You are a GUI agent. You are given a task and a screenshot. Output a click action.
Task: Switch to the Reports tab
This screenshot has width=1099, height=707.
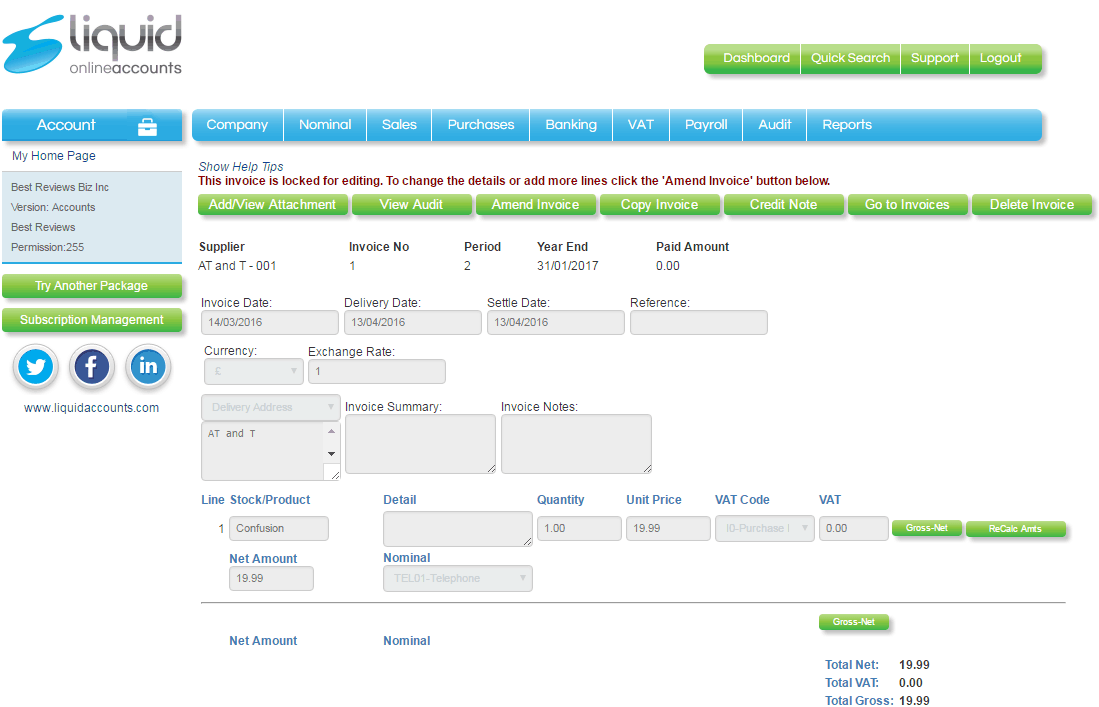(x=847, y=125)
